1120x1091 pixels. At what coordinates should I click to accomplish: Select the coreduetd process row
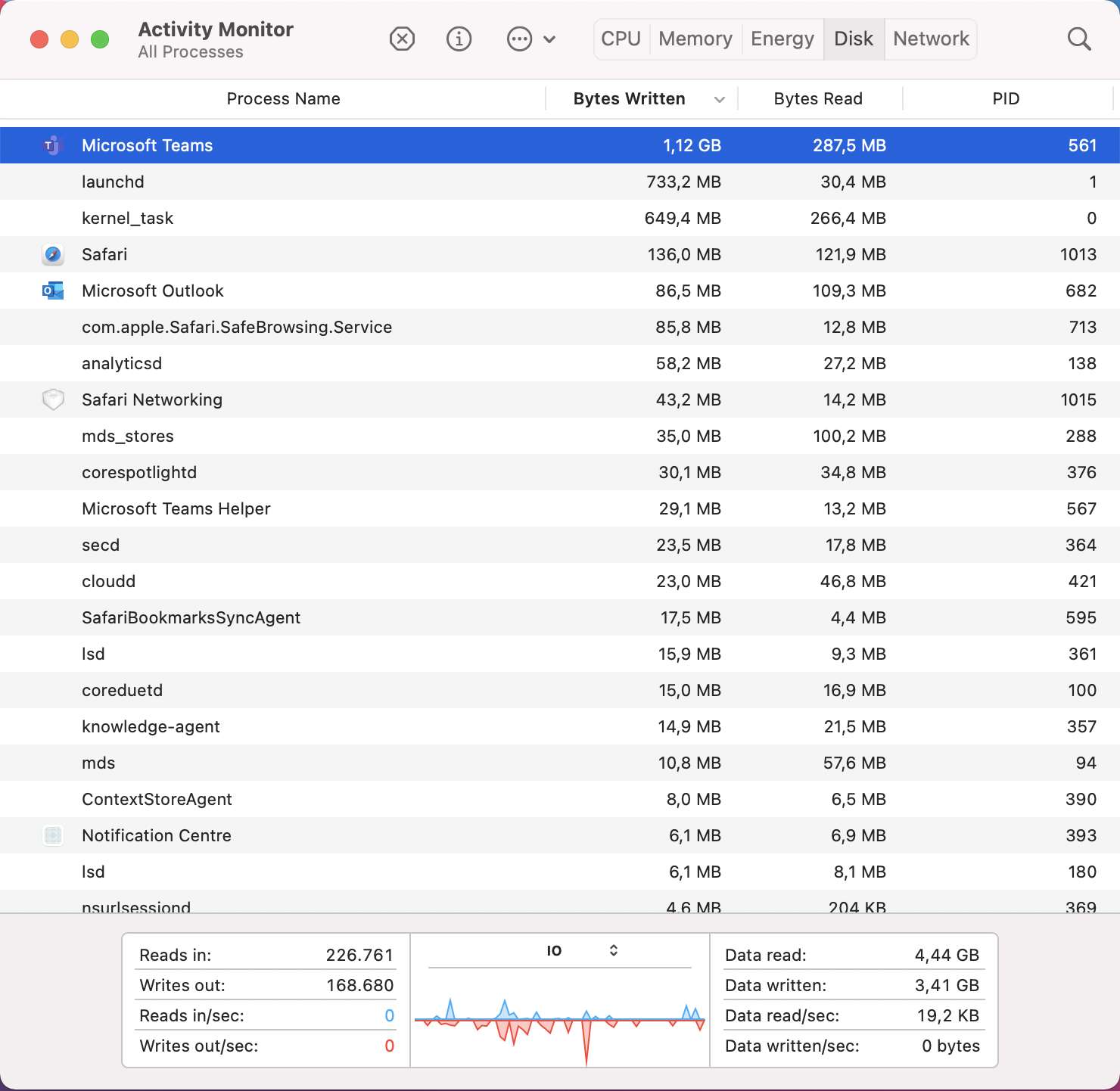point(560,690)
